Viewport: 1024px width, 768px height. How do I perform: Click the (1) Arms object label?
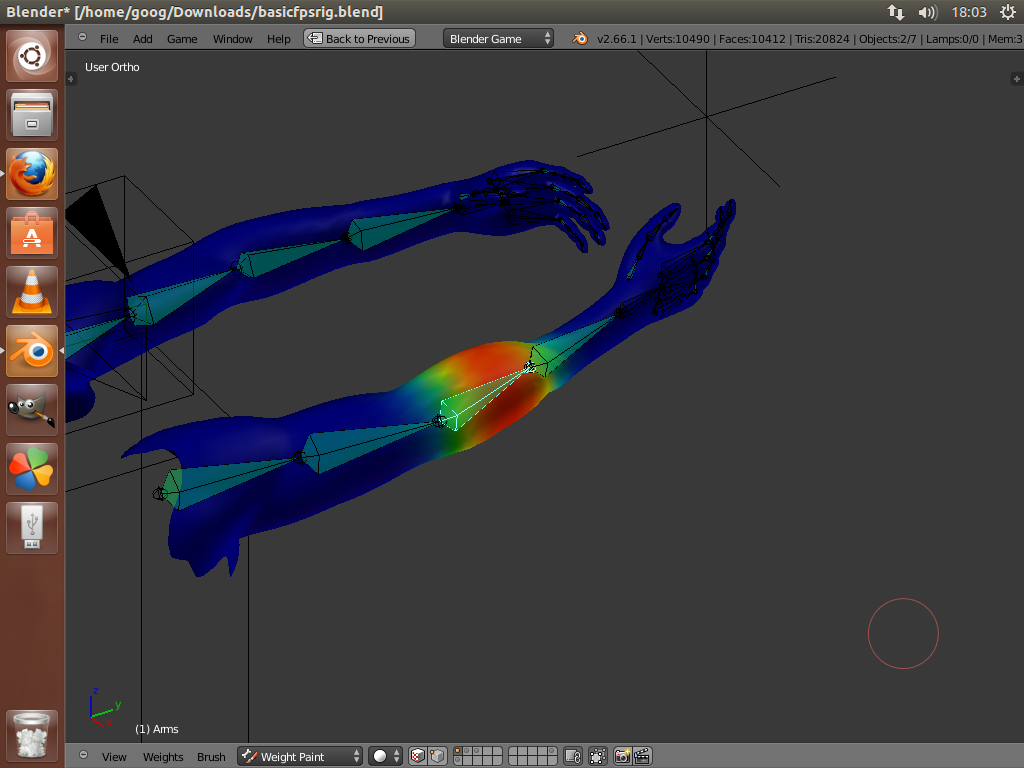[157, 729]
